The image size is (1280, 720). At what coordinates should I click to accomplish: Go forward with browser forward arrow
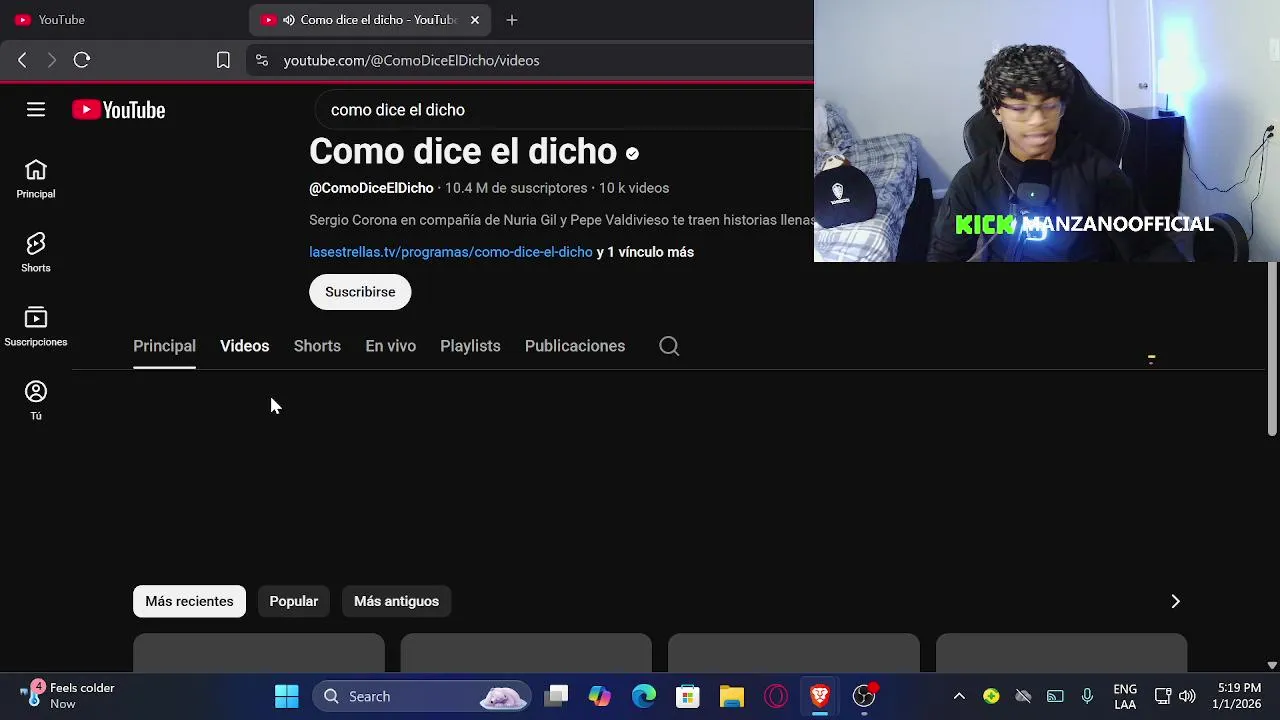[52, 60]
